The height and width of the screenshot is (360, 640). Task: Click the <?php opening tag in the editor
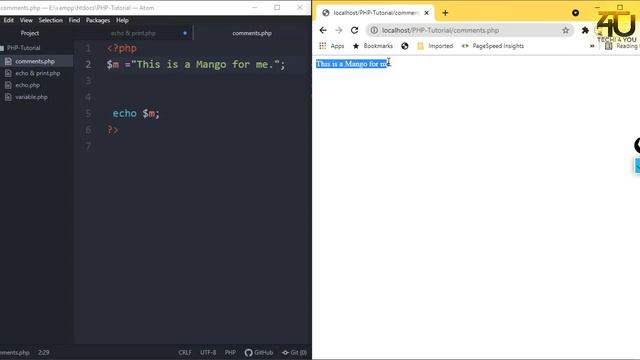coord(122,48)
